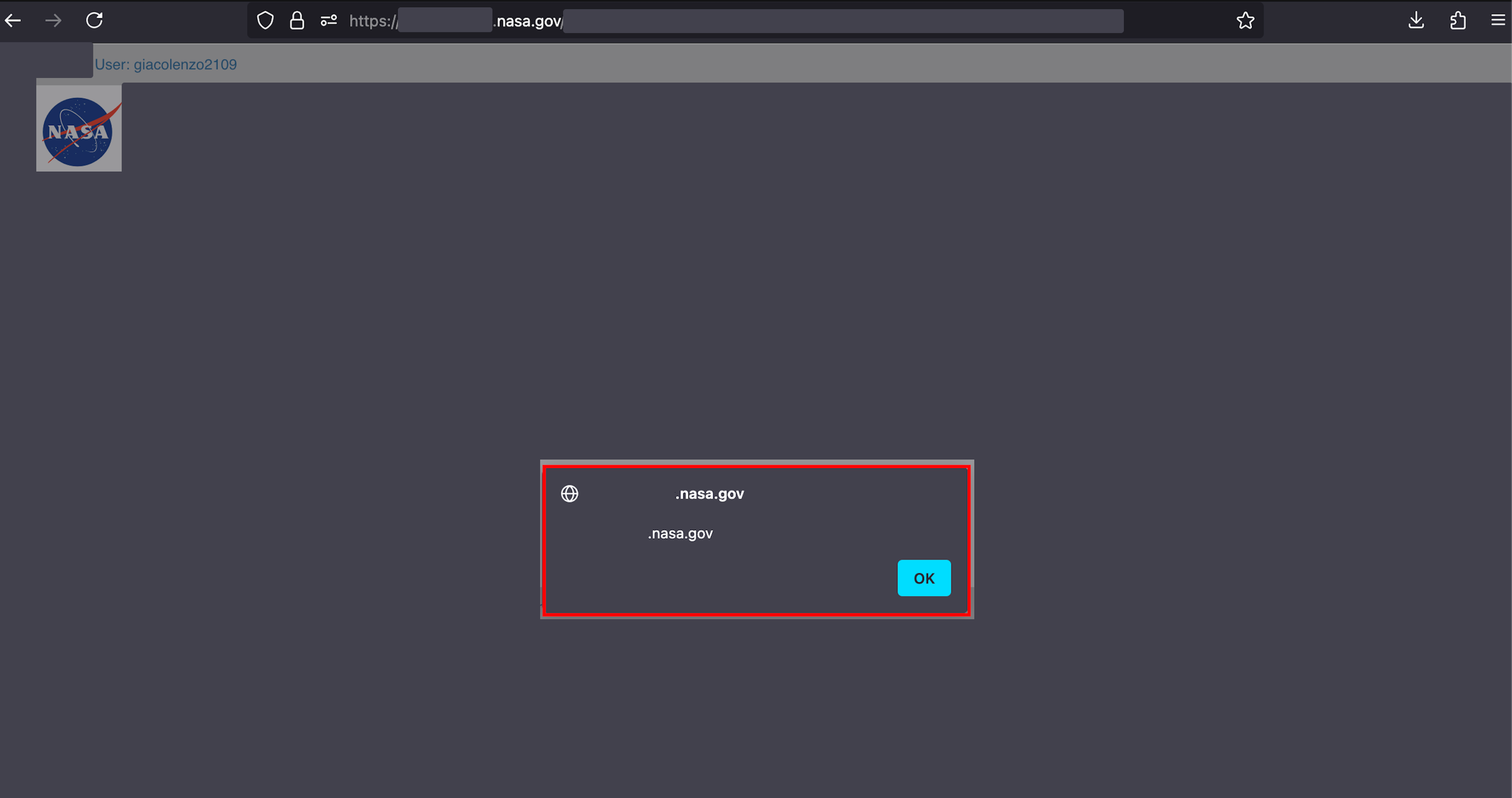Reload the current page

pos(95,21)
